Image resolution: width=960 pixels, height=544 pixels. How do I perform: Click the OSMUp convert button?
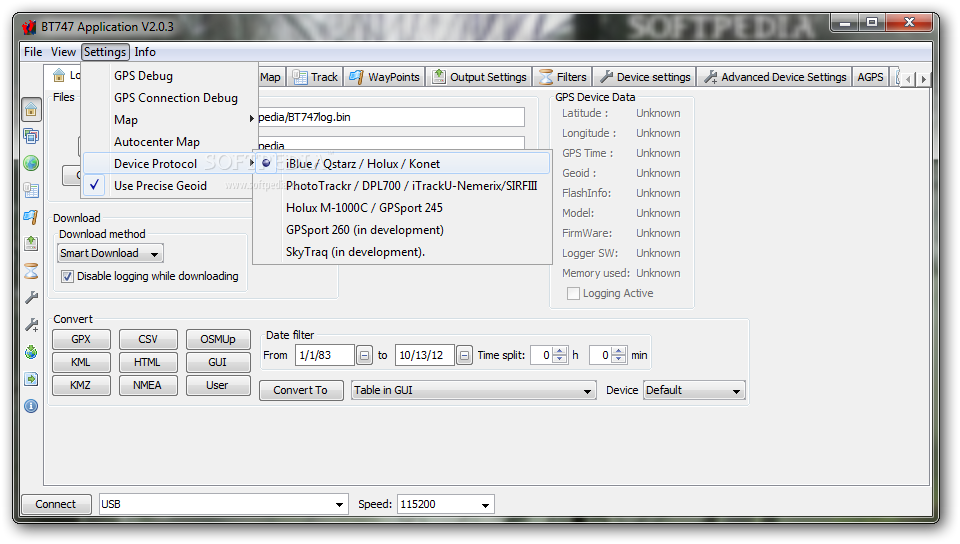click(218, 339)
